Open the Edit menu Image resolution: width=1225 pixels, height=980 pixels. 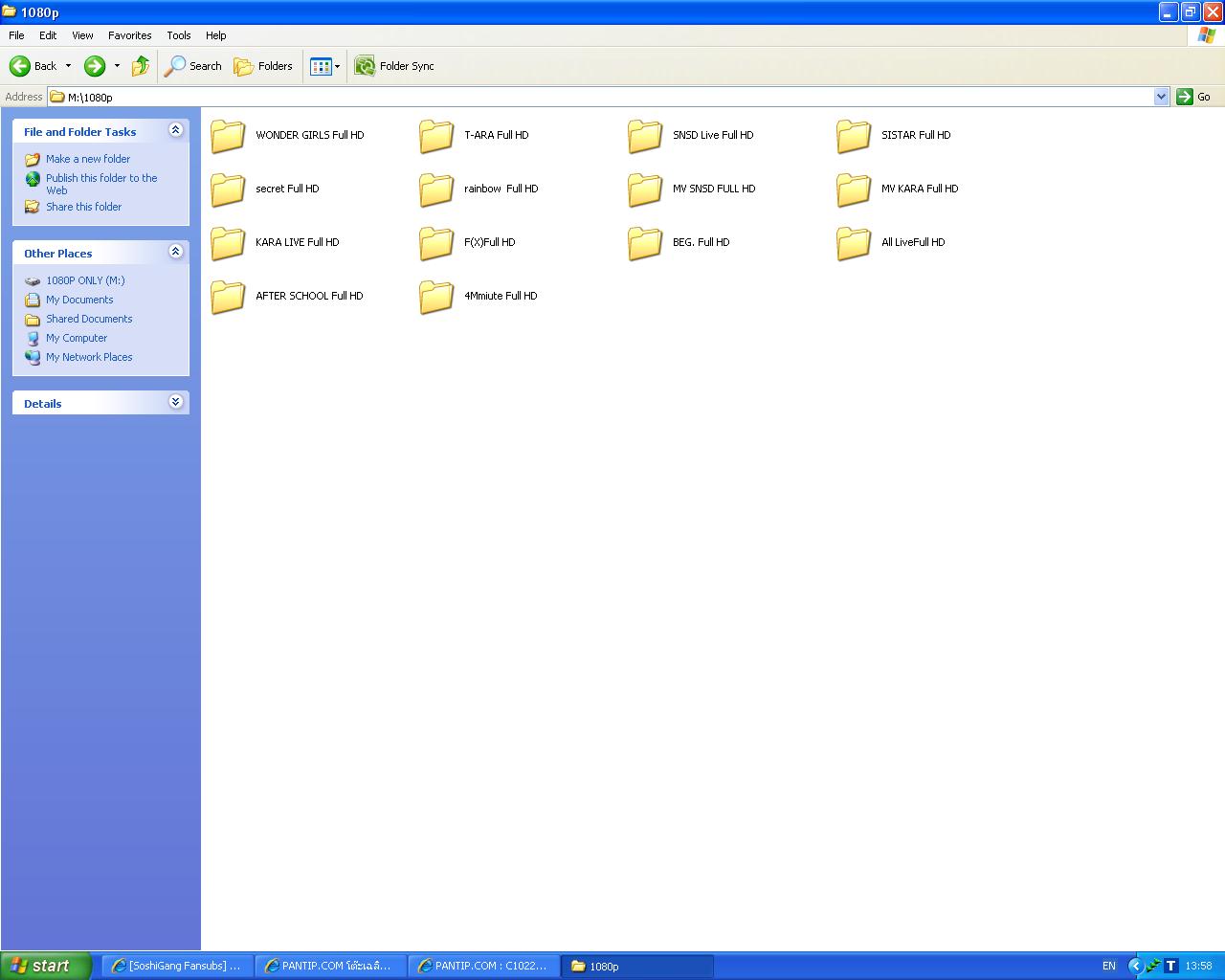pyautogui.click(x=48, y=35)
